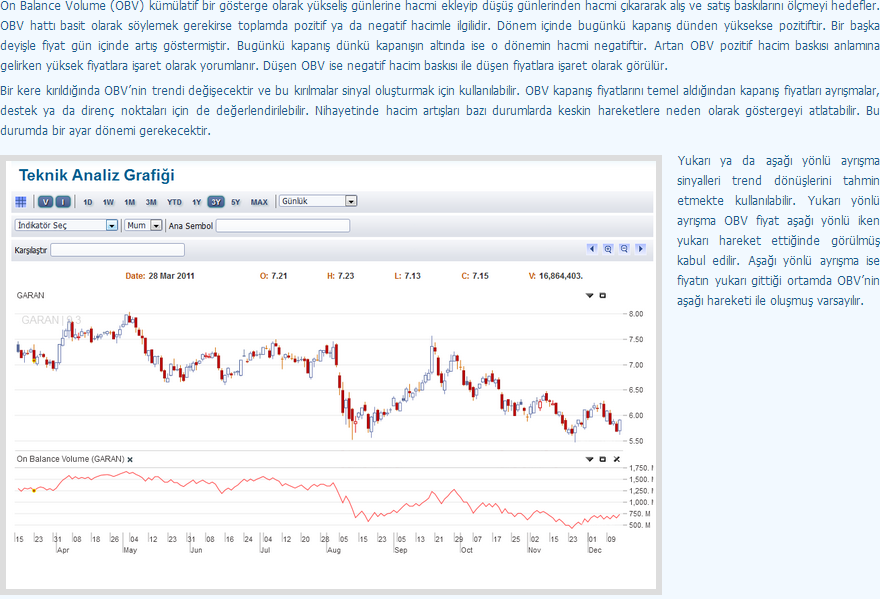Select the 1D time range
The height and width of the screenshot is (599, 880).
(88, 202)
